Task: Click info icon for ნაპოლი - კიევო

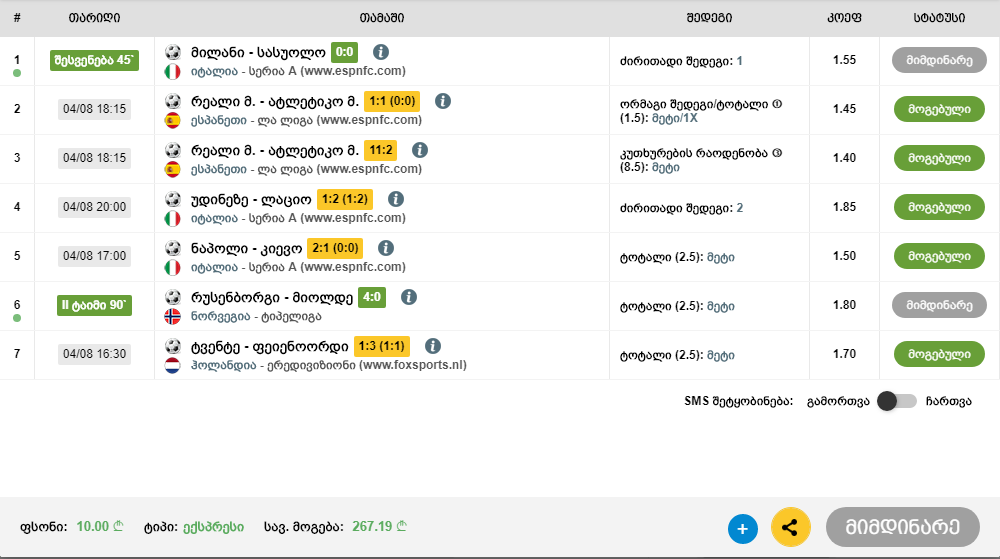Action: 386,248
